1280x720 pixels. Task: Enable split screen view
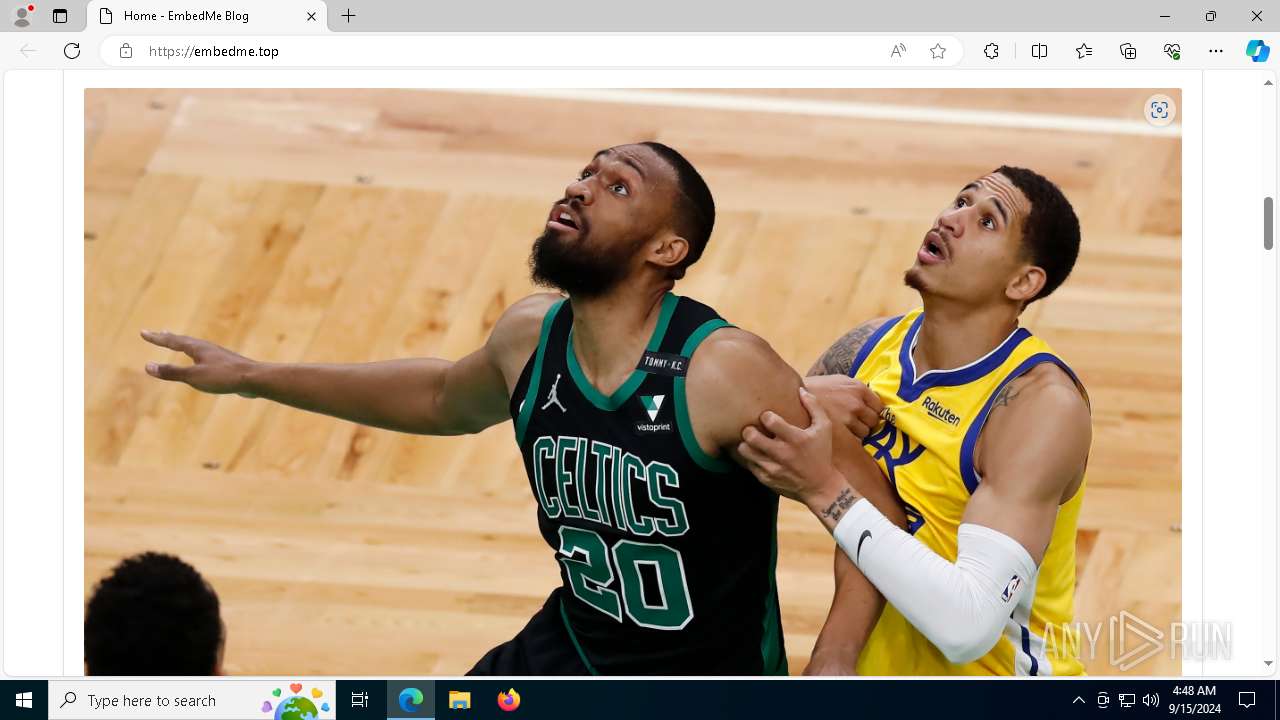1039,51
